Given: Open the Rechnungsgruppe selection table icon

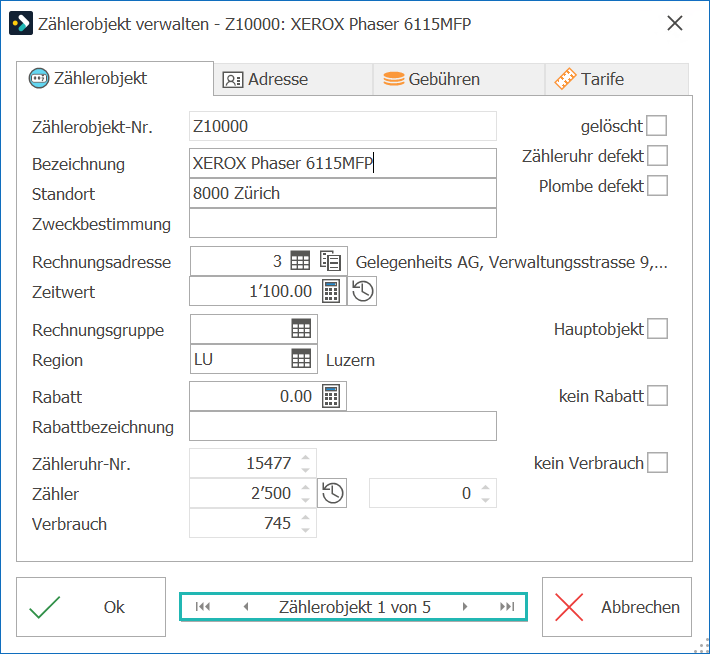Looking at the screenshot, I should coord(301,329).
